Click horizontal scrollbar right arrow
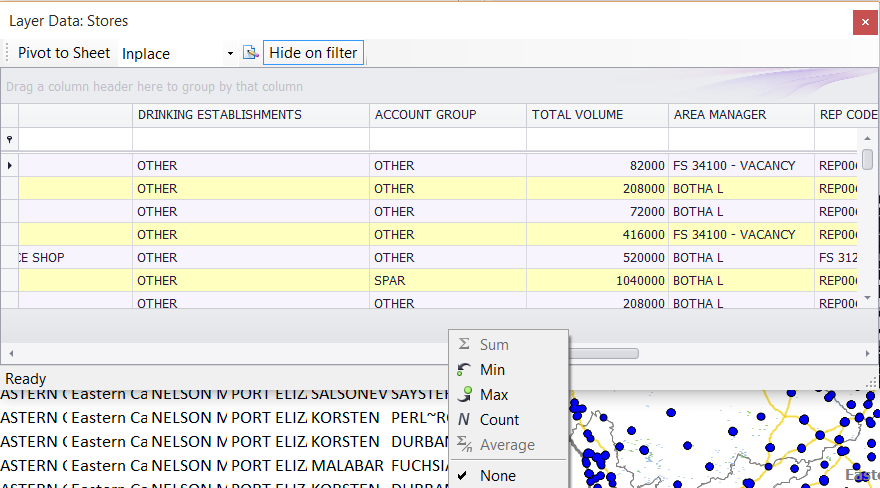This screenshot has height=488, width=880. 867,353
